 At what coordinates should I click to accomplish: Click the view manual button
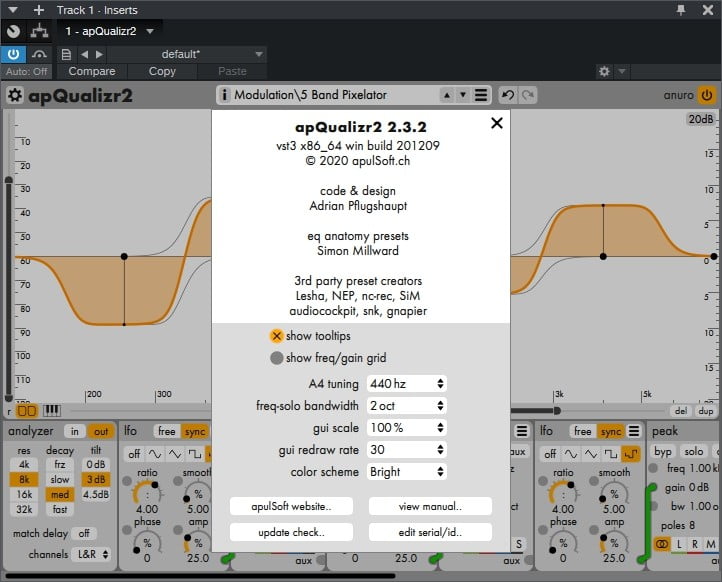pyautogui.click(x=430, y=506)
